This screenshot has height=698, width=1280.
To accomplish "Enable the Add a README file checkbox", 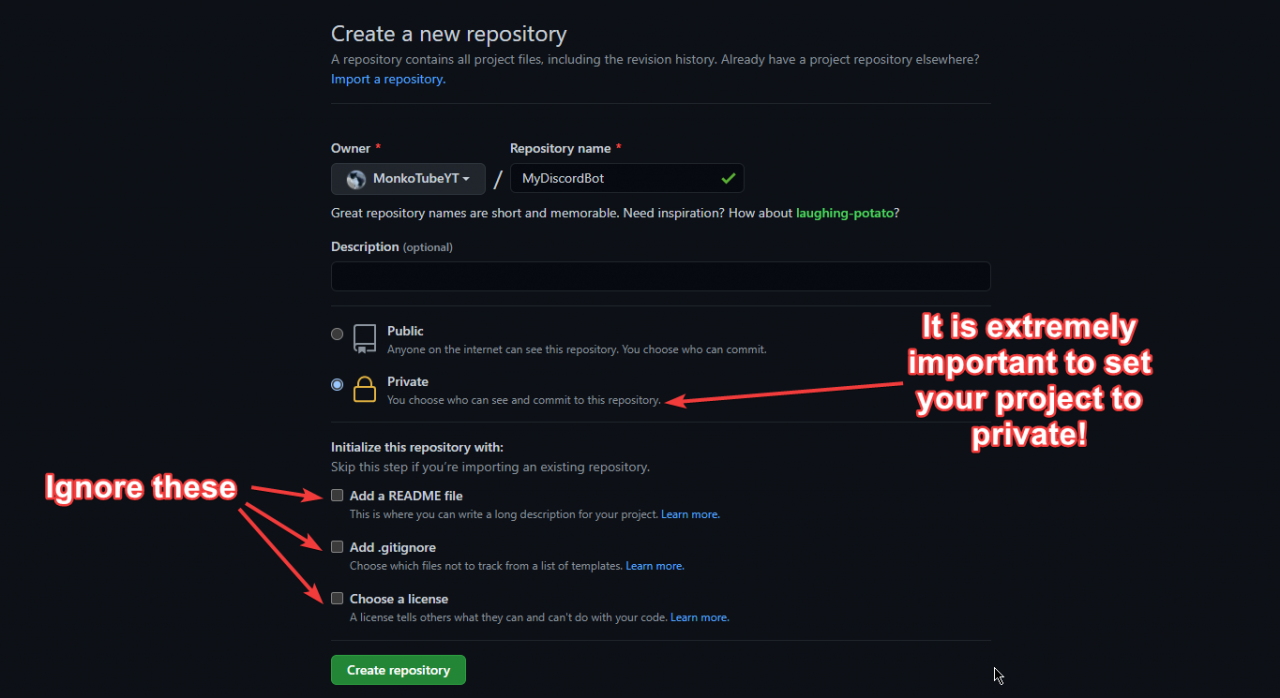I will pos(337,495).
